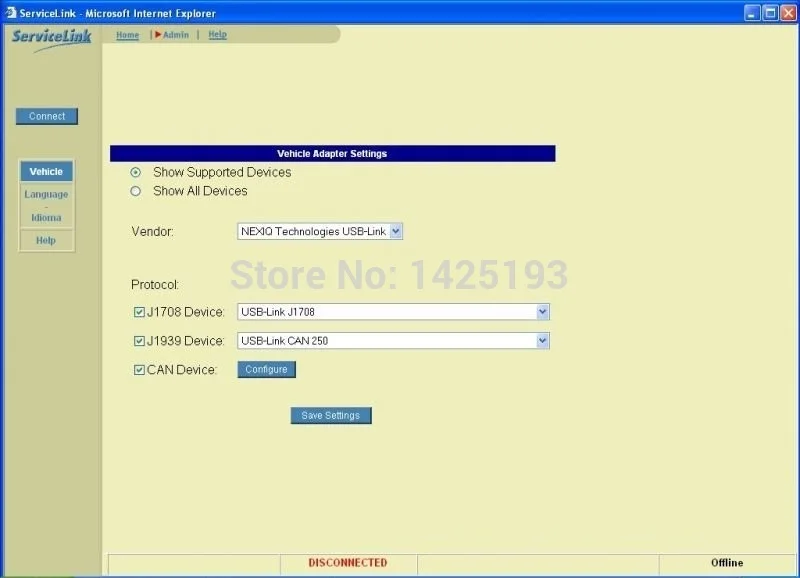
Task: Open the Vendor dropdown
Action: tap(320, 232)
